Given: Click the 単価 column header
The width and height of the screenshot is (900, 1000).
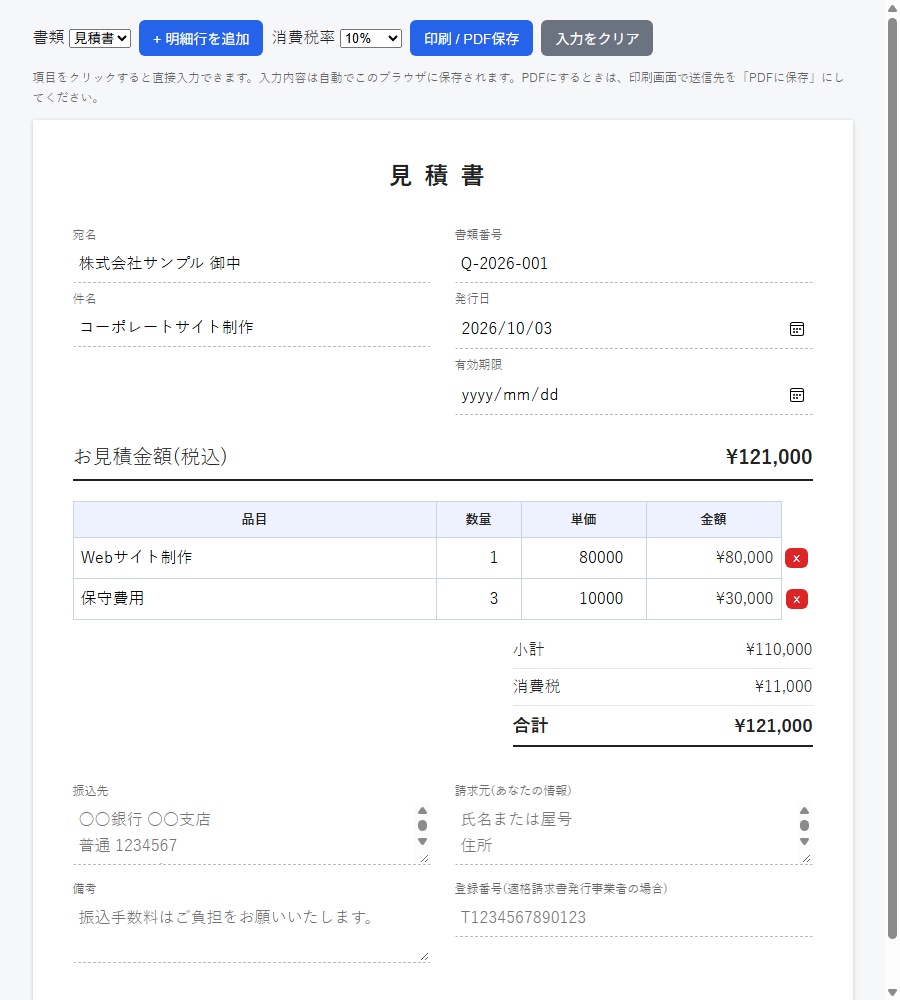Looking at the screenshot, I should (x=584, y=520).
